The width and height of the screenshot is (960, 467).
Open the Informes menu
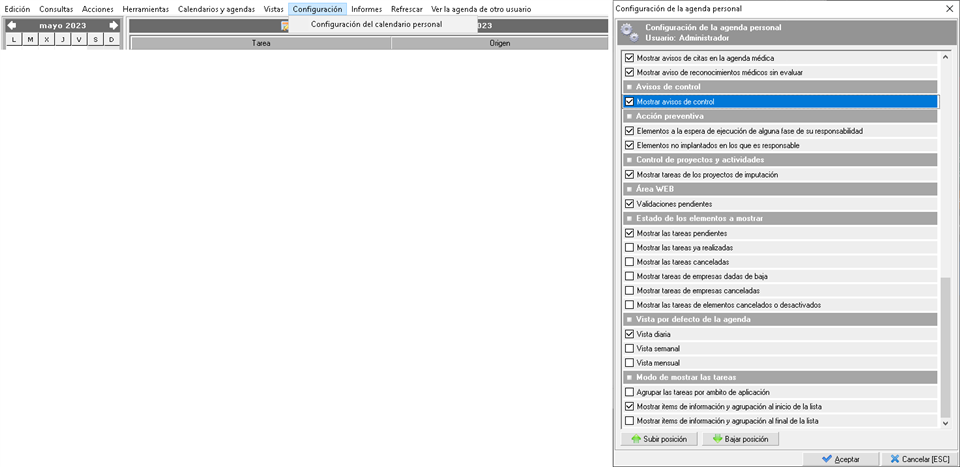coord(367,9)
